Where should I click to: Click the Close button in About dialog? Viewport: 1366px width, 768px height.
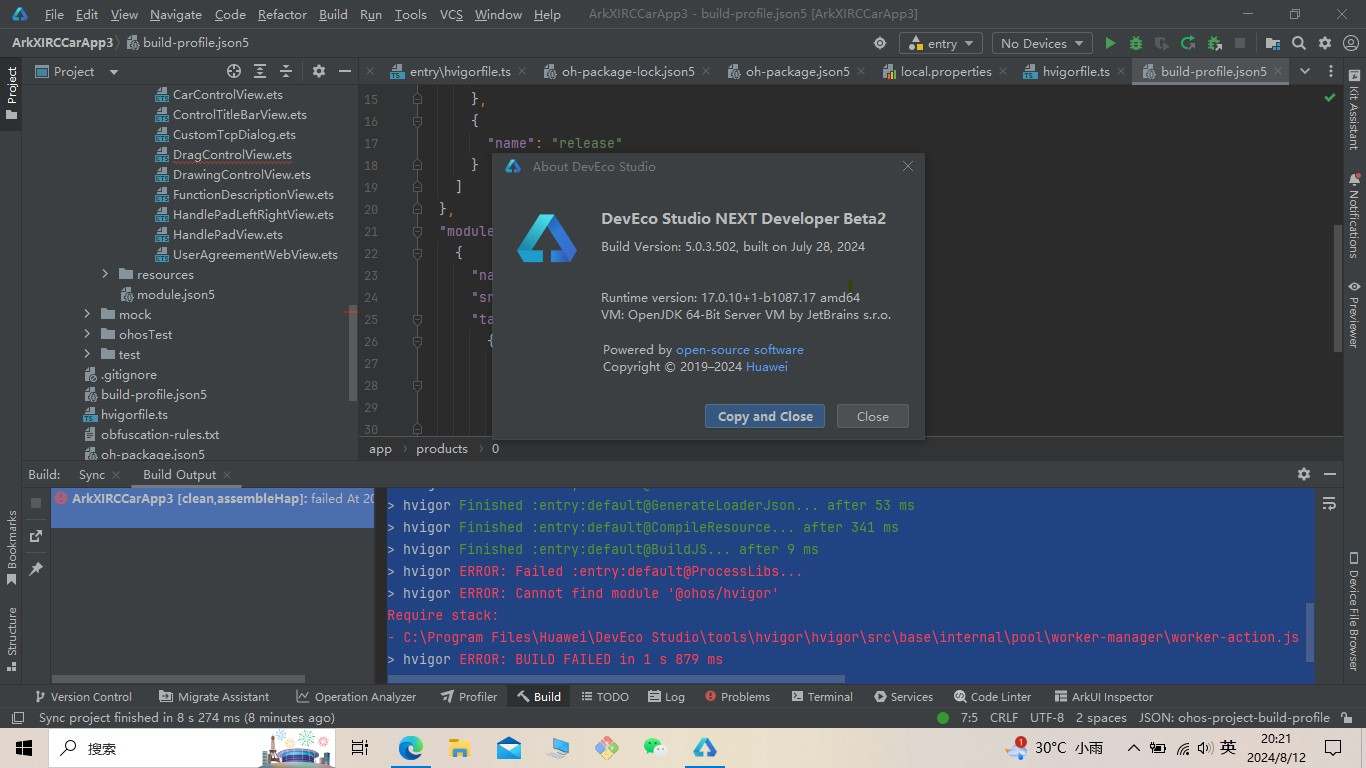click(872, 416)
